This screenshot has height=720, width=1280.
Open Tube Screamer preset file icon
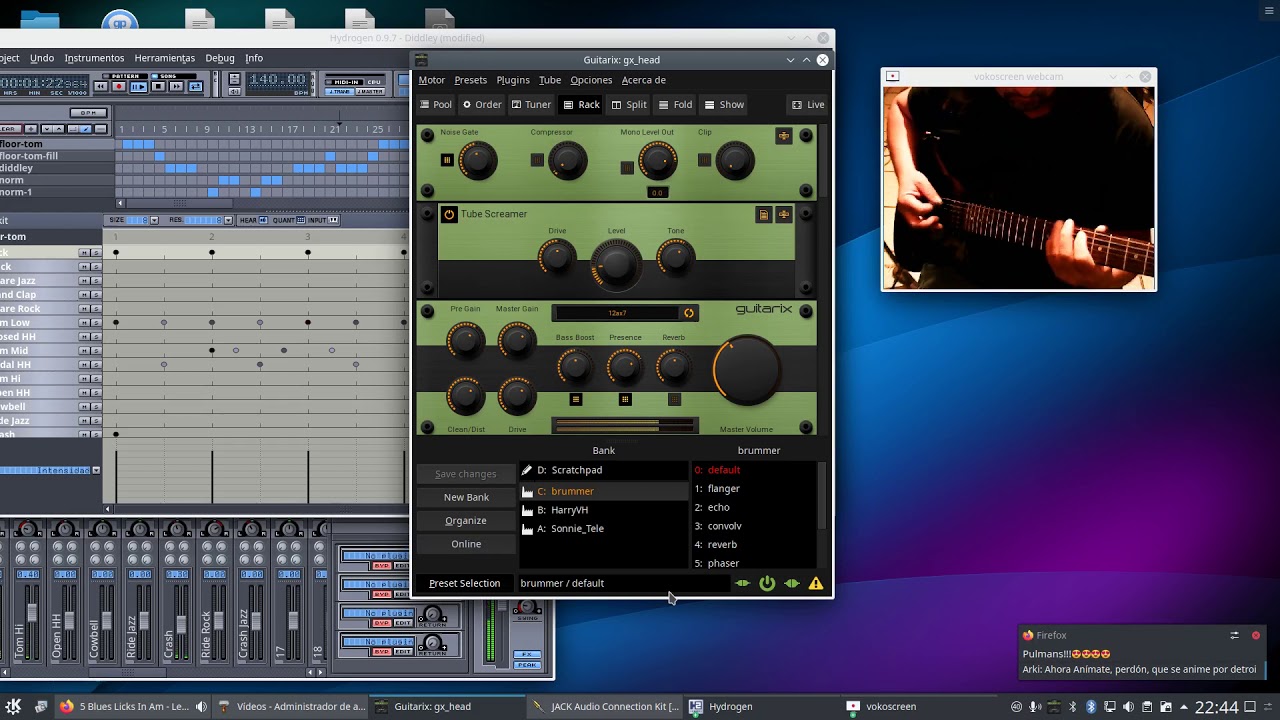pyautogui.click(x=764, y=214)
